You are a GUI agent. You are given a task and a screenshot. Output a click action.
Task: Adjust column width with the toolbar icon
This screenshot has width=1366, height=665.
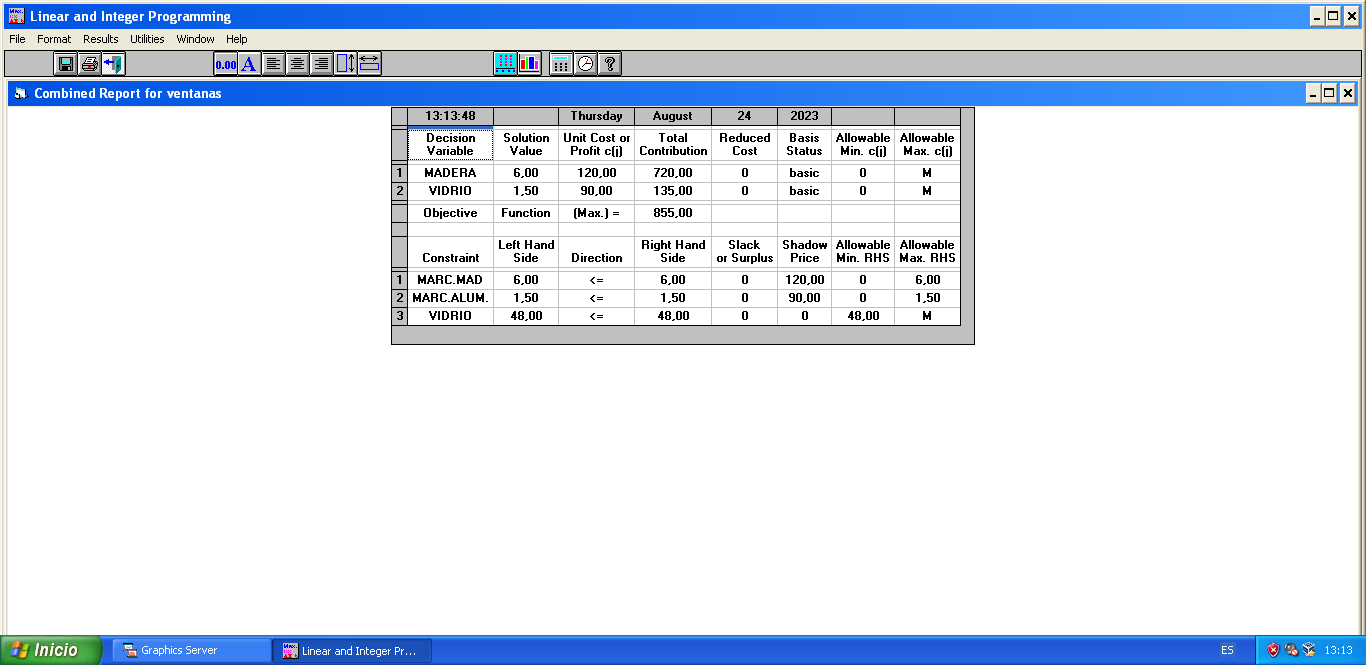click(369, 64)
